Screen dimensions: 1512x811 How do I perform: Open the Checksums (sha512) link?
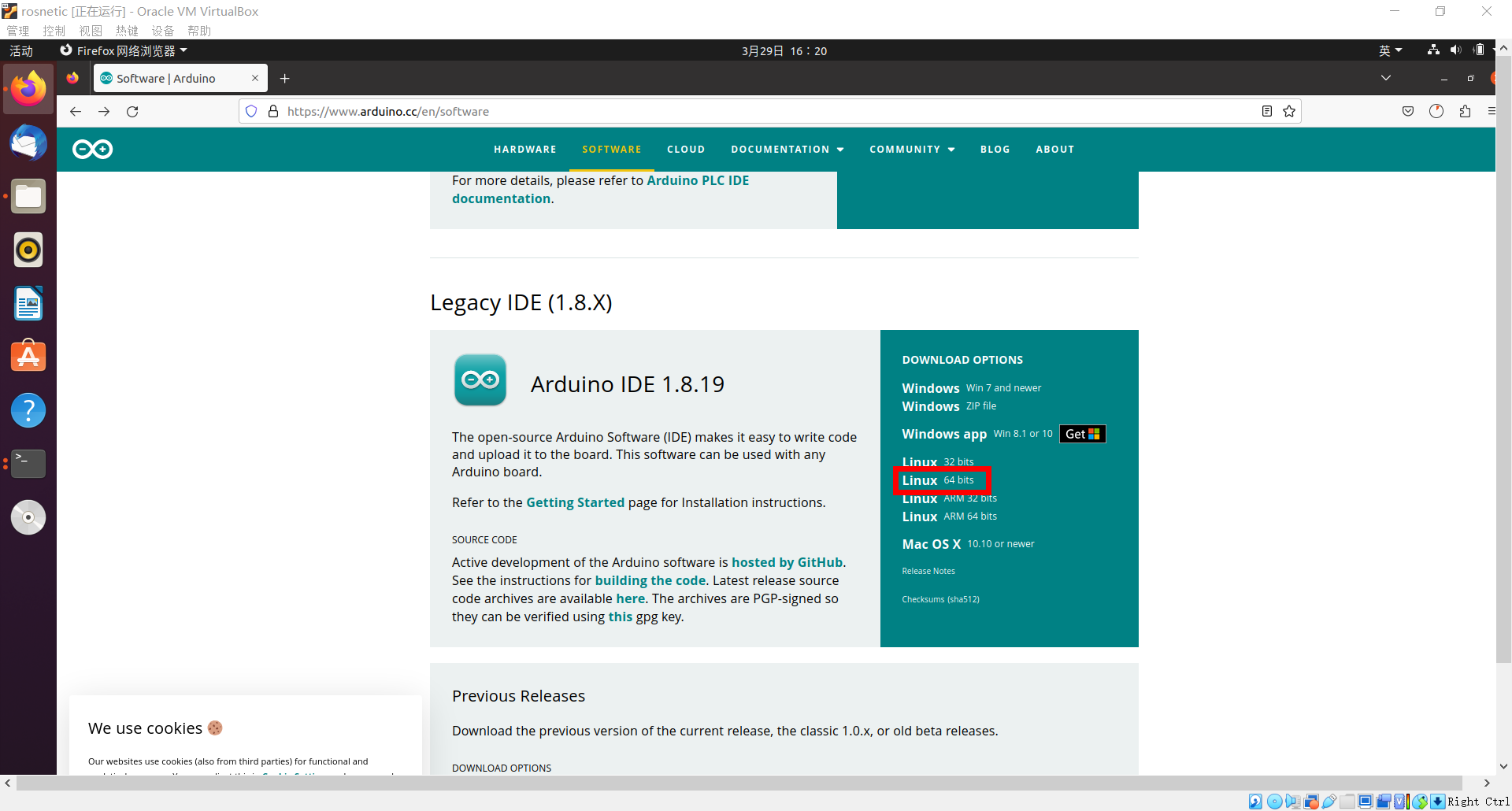click(941, 599)
